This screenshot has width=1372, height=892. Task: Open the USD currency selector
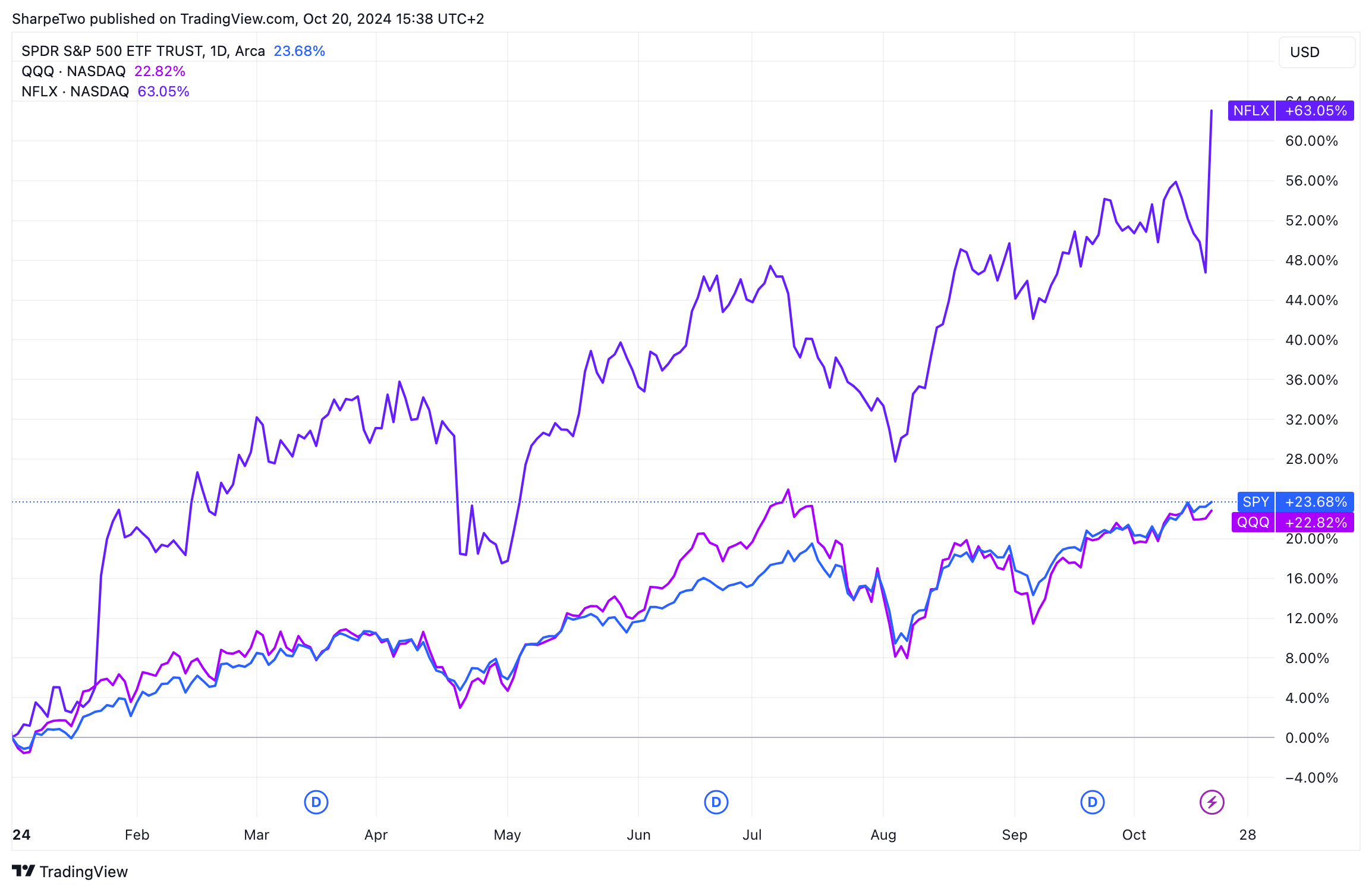(x=1316, y=52)
